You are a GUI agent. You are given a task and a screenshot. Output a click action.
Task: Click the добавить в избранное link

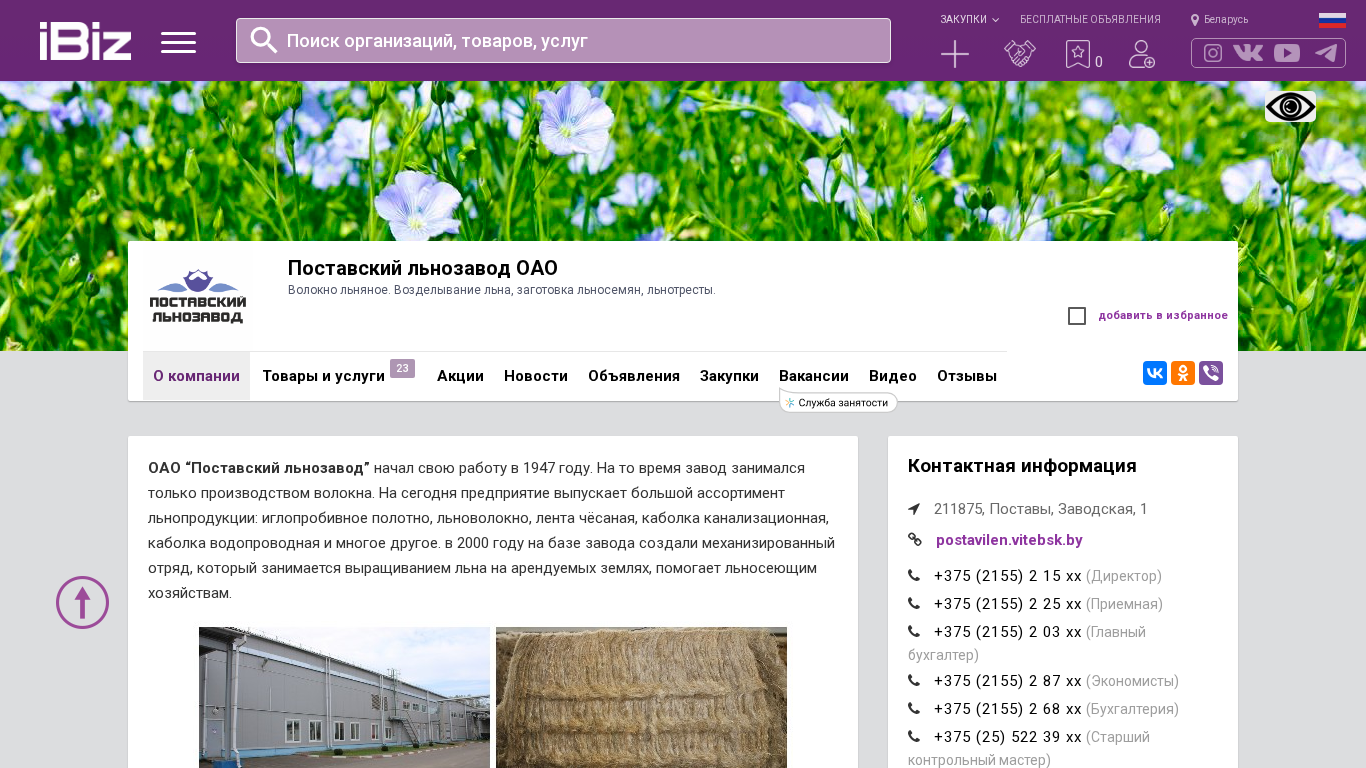pyautogui.click(x=1163, y=315)
